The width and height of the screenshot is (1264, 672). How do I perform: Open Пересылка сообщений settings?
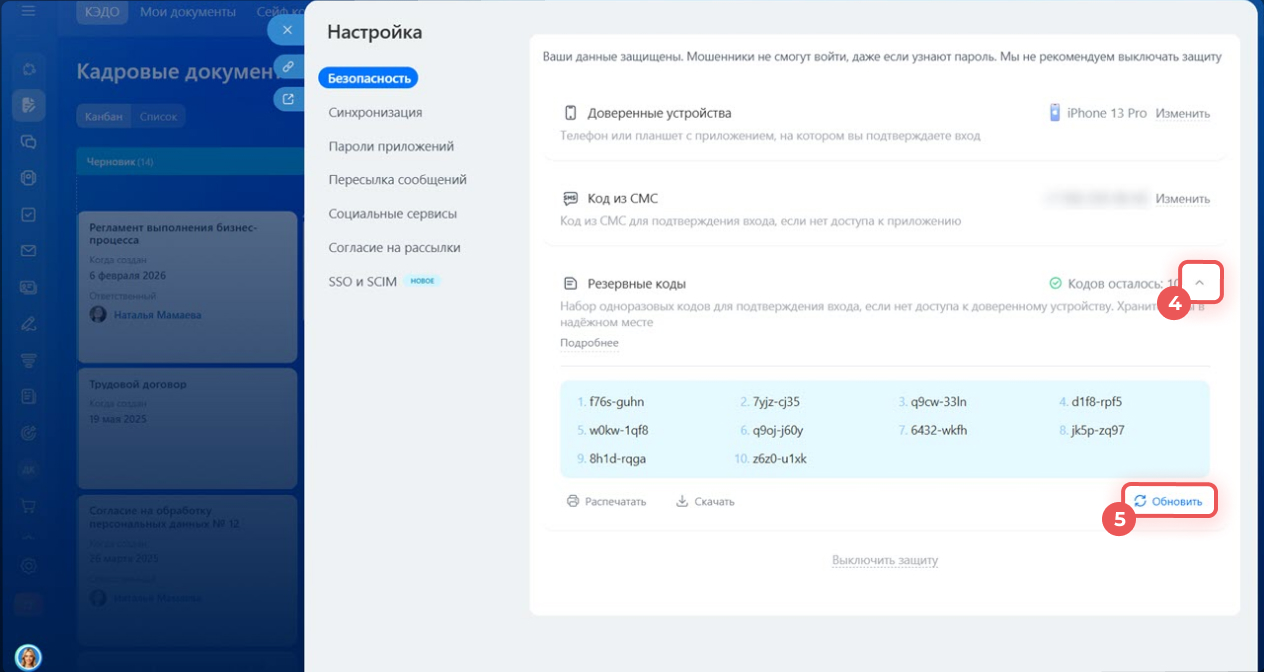click(x=397, y=180)
